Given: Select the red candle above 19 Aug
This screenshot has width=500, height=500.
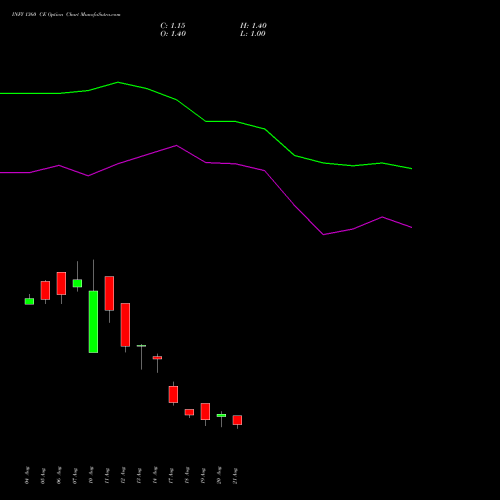Looking at the screenshot, I should (x=205, y=411).
